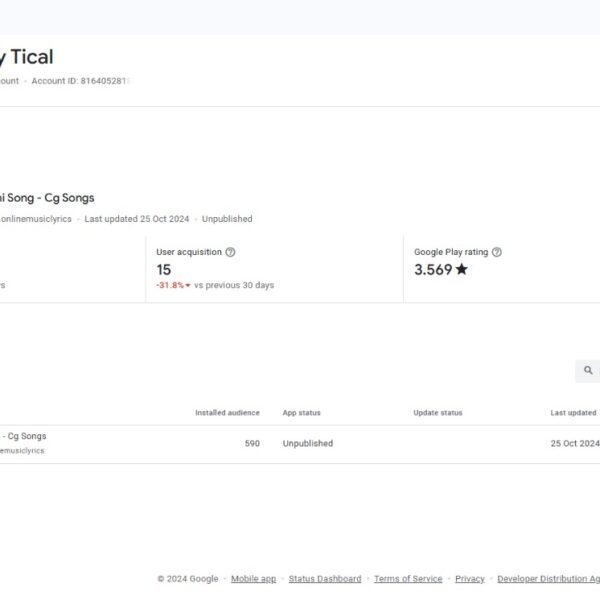Click the onlinemusiclyrics package name in card
The height and width of the screenshot is (600, 600).
pyautogui.click(x=36, y=219)
